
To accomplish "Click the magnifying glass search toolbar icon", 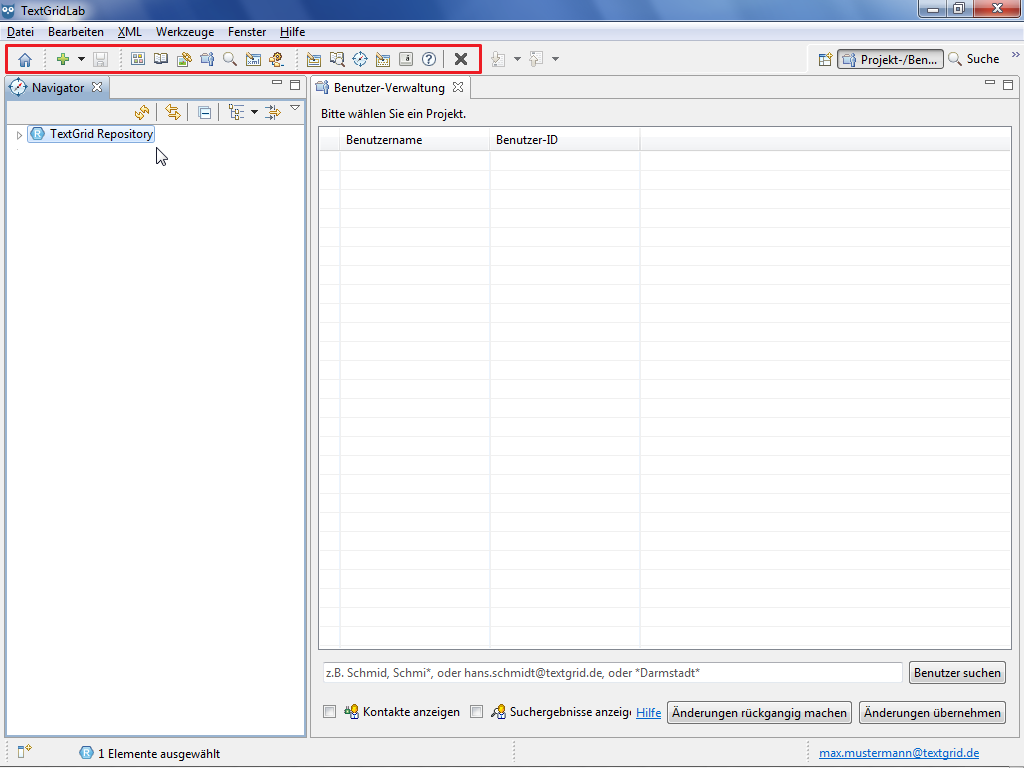I will coord(230,59).
